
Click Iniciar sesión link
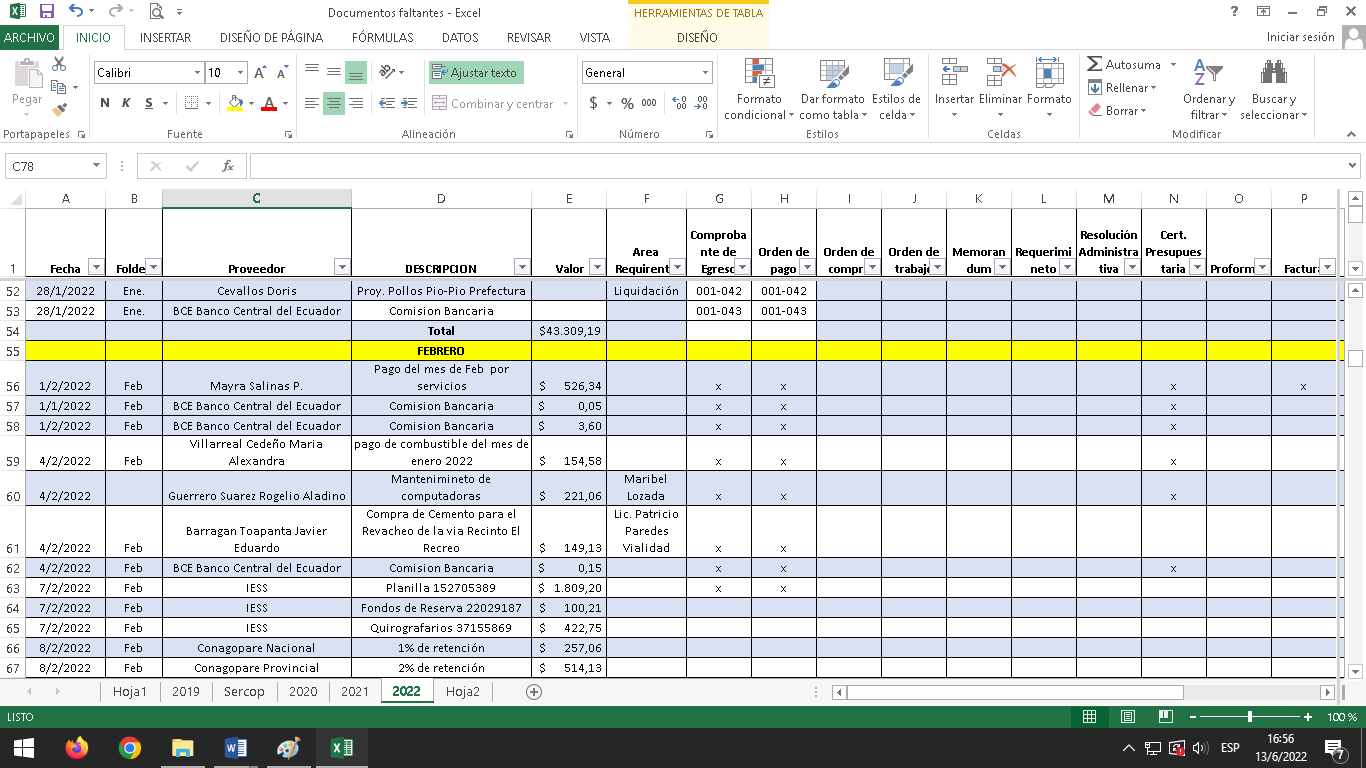click(x=1300, y=37)
